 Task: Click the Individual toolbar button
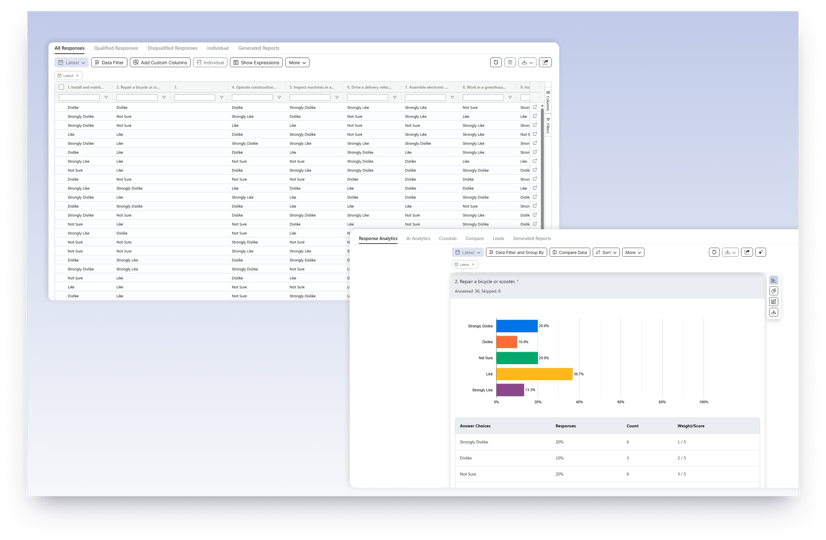[210, 62]
